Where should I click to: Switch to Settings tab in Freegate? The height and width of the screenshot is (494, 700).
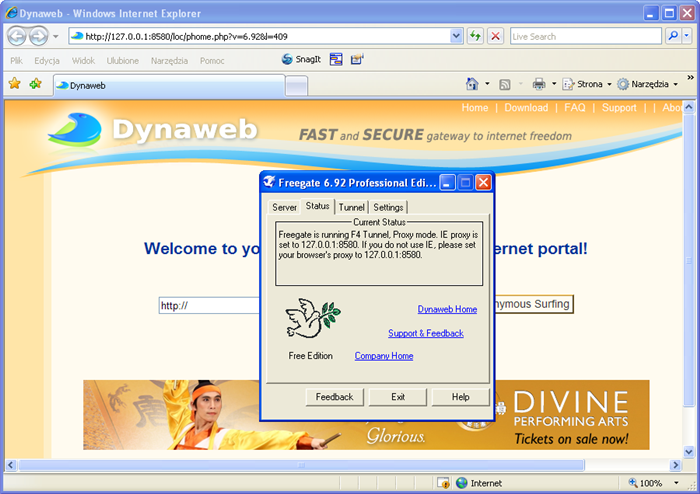(x=388, y=208)
